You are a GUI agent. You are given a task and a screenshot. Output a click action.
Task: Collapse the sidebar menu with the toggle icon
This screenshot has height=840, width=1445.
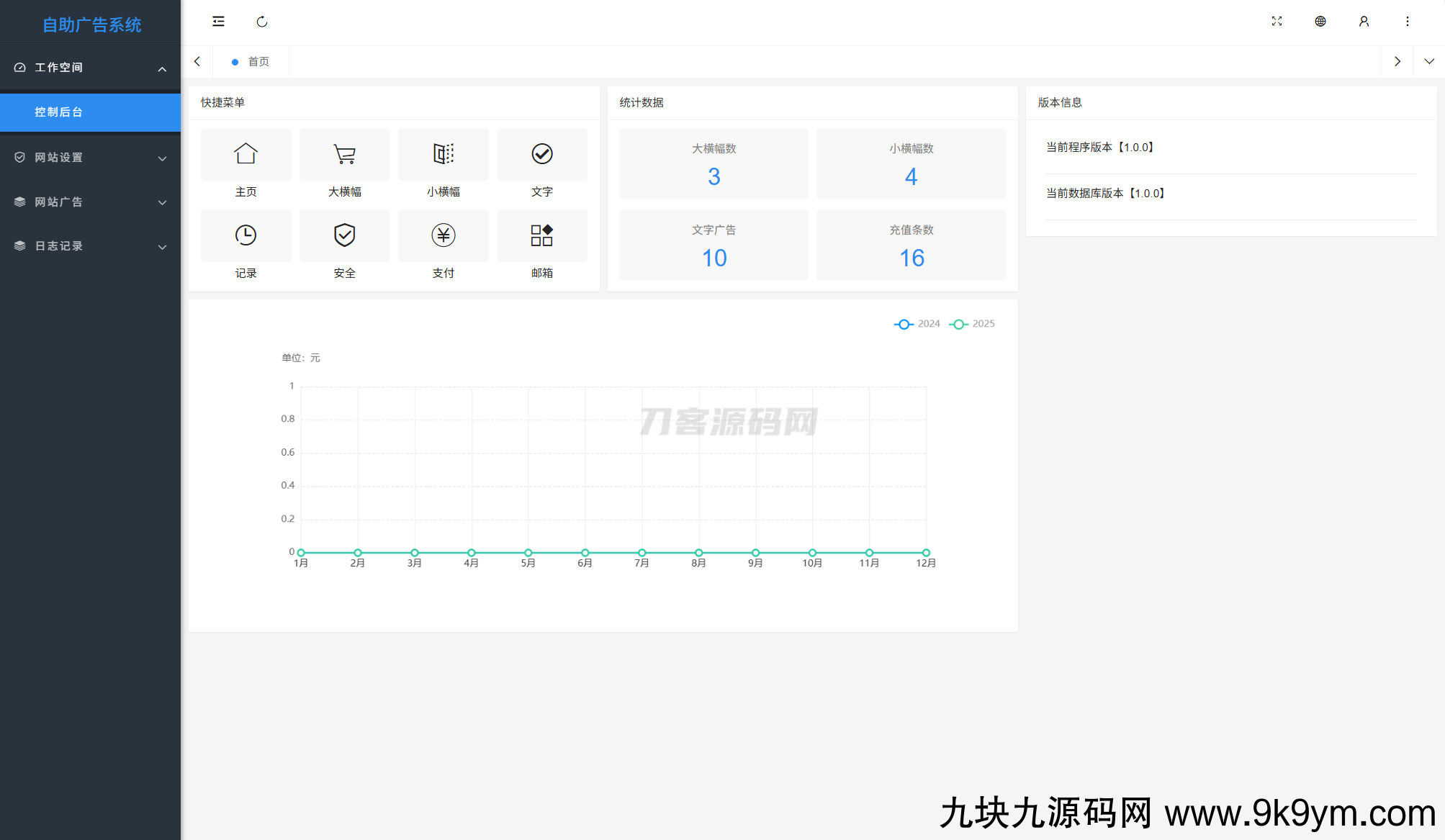(218, 22)
